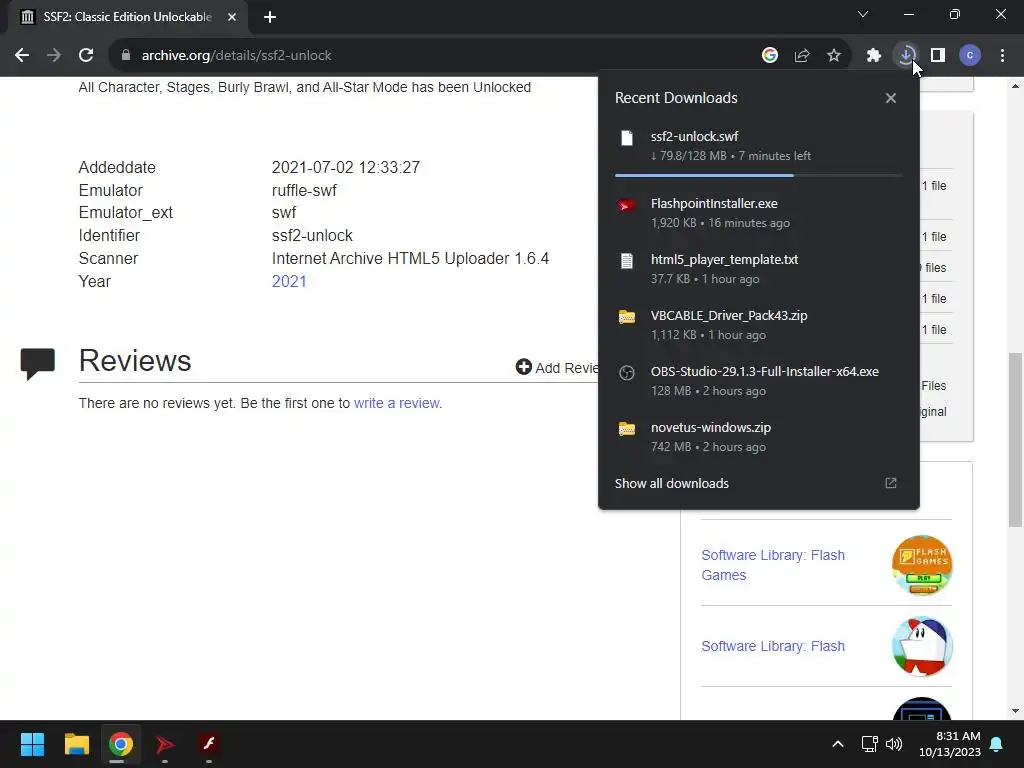Screen dimensions: 1024x768
Task: Show hidden system tray icons
Action: click(838, 744)
